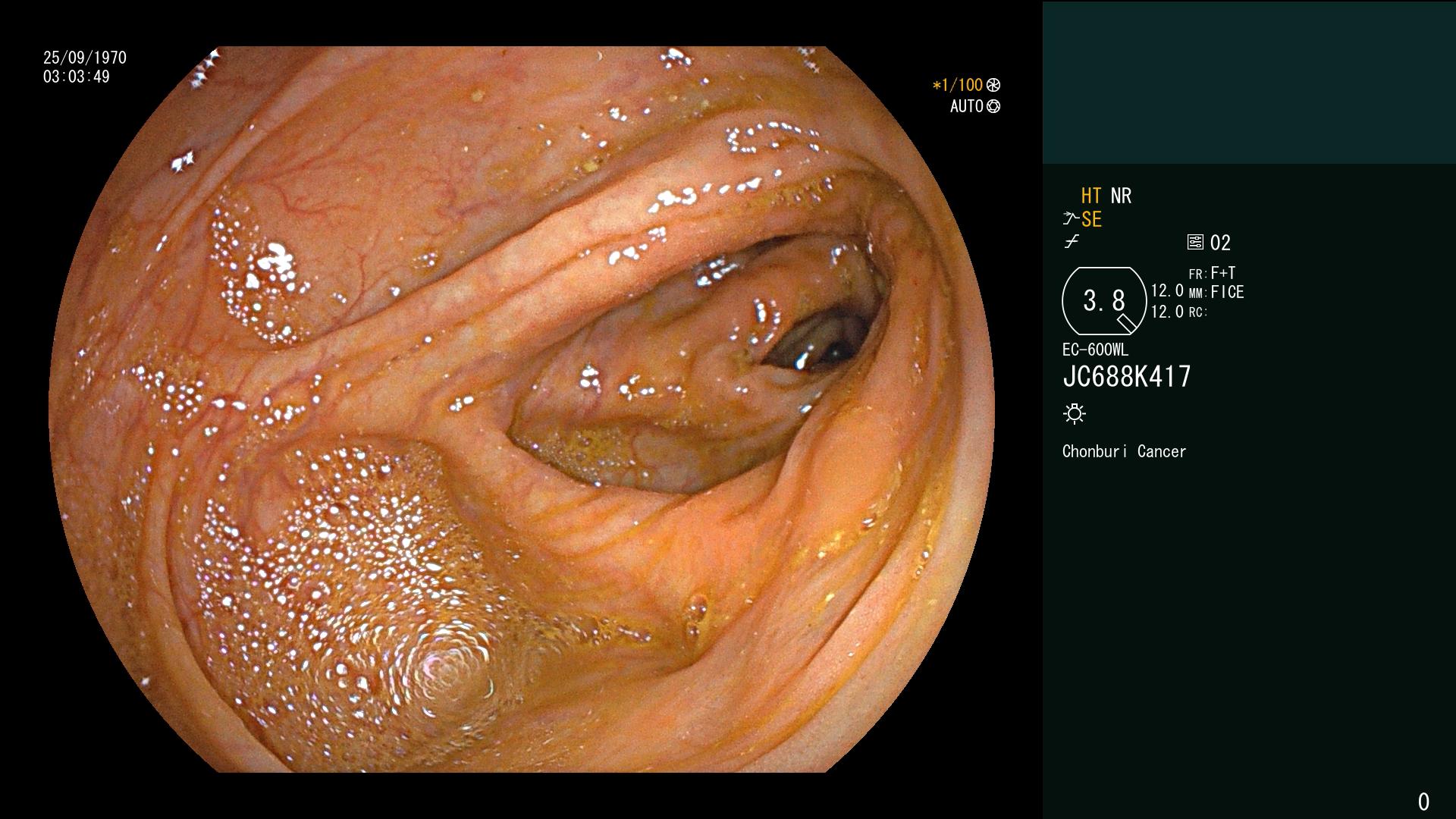
Task: Click the shutter speed icon beside 1/100
Action: 993,85
